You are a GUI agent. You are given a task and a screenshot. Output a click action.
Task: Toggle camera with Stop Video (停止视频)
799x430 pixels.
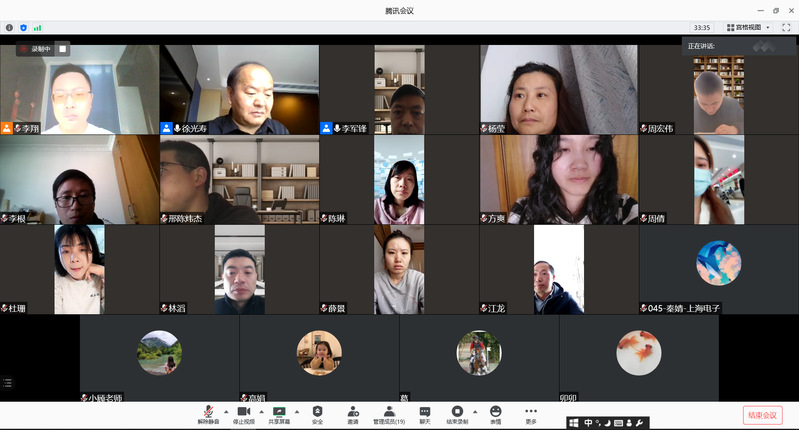point(243,412)
